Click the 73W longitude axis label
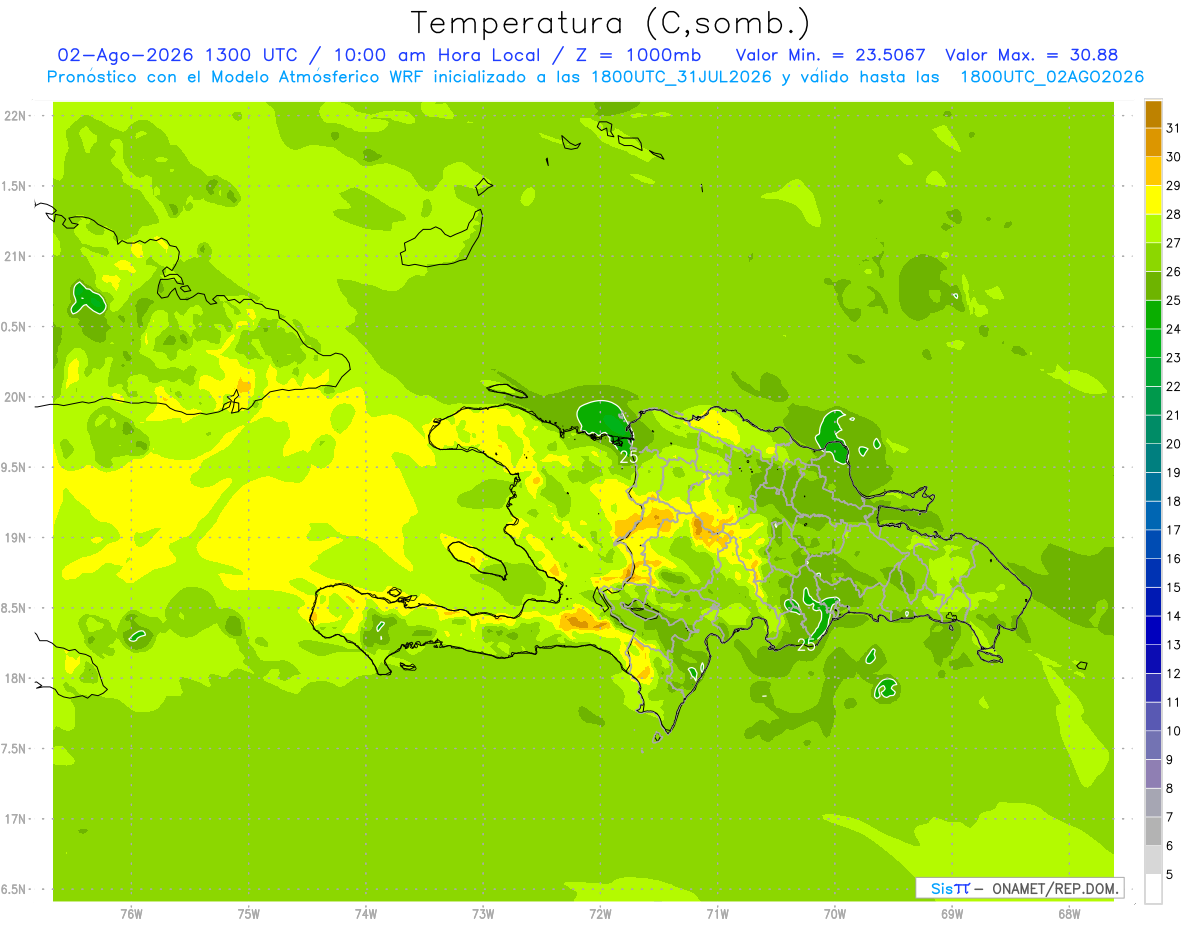The width and height of the screenshot is (1200, 927). click(483, 914)
